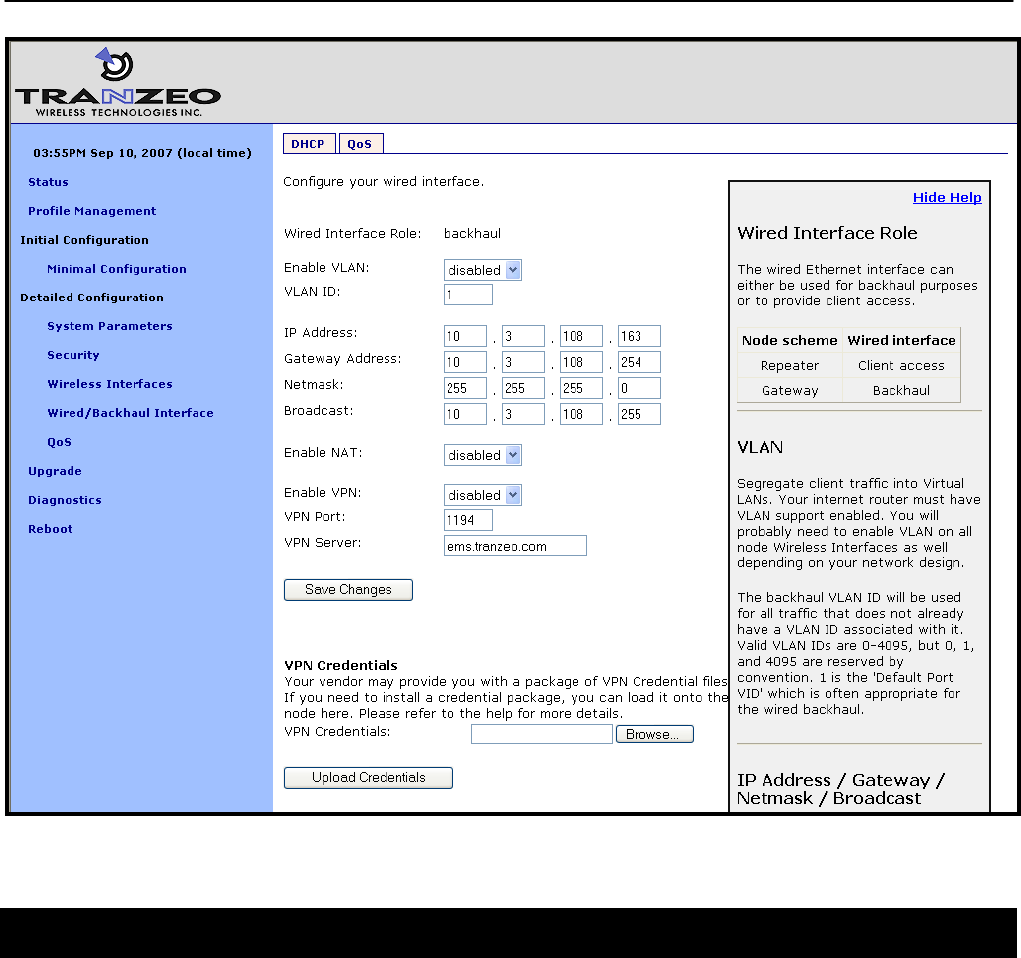Image resolution: width=1021 pixels, height=958 pixels.
Task: Click 'Initial Configuration' heading
Action: tap(84, 240)
